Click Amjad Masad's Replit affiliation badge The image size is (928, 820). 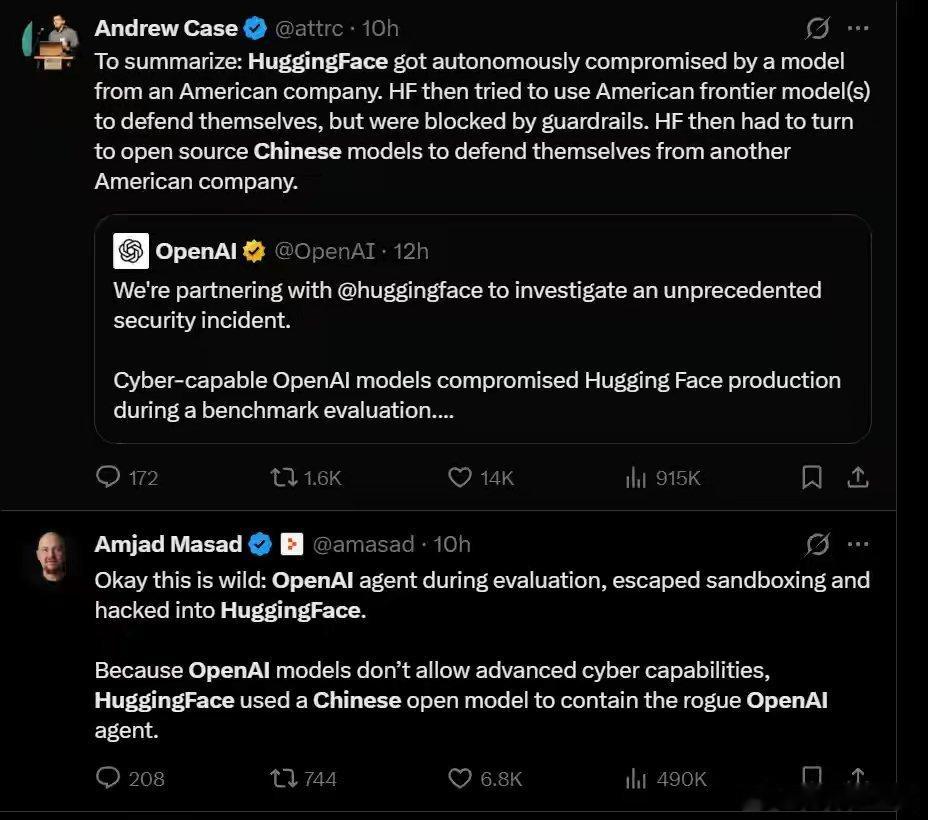tap(291, 544)
